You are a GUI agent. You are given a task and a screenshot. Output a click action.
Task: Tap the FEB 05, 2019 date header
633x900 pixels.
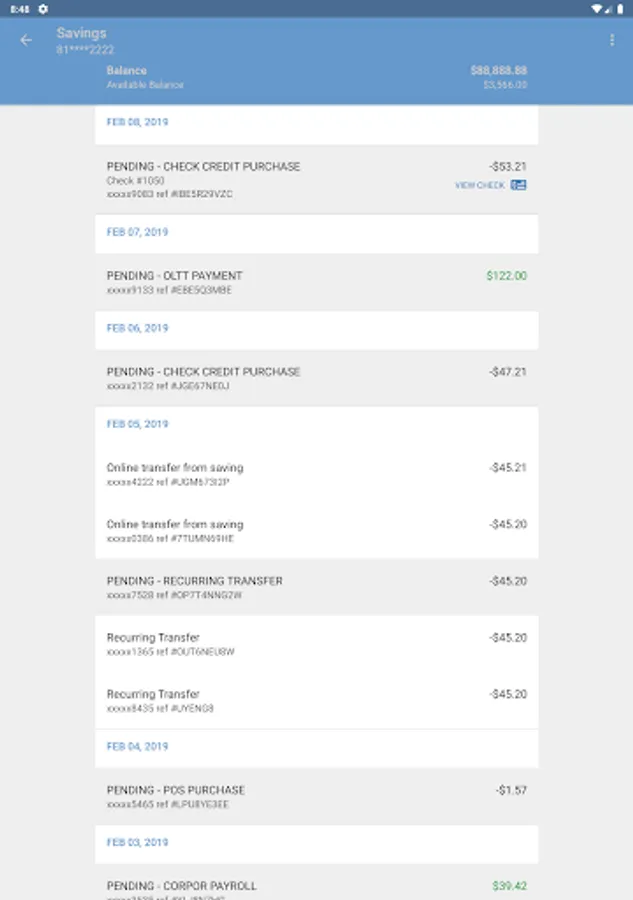pyautogui.click(x=137, y=424)
